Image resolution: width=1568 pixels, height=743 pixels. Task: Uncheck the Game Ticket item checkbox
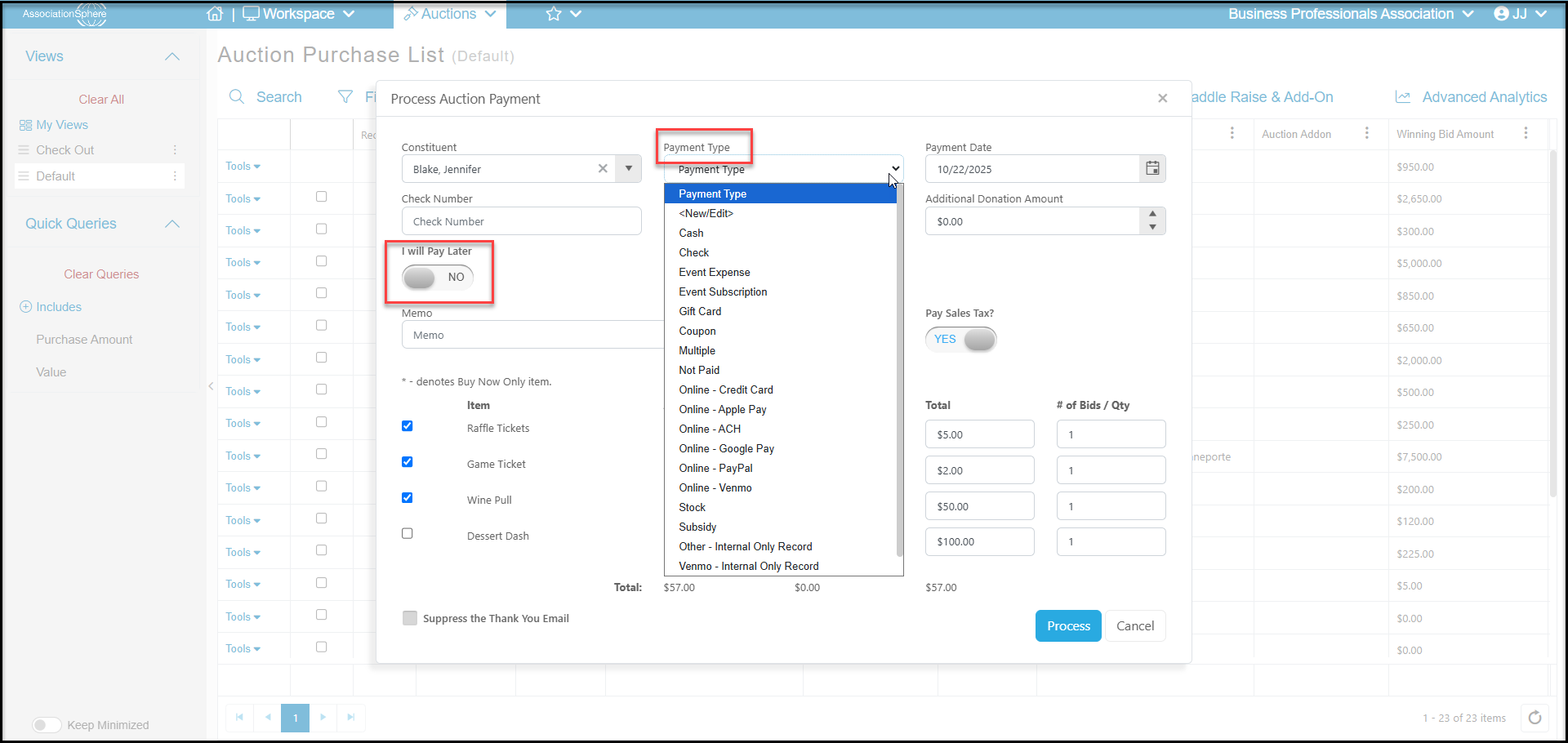click(x=408, y=462)
